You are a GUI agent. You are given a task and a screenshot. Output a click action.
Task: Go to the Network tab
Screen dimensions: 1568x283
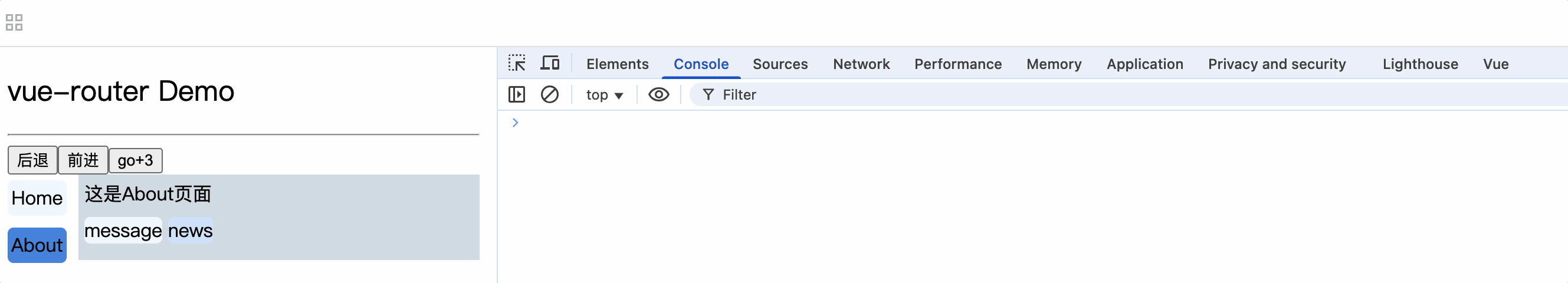861,64
